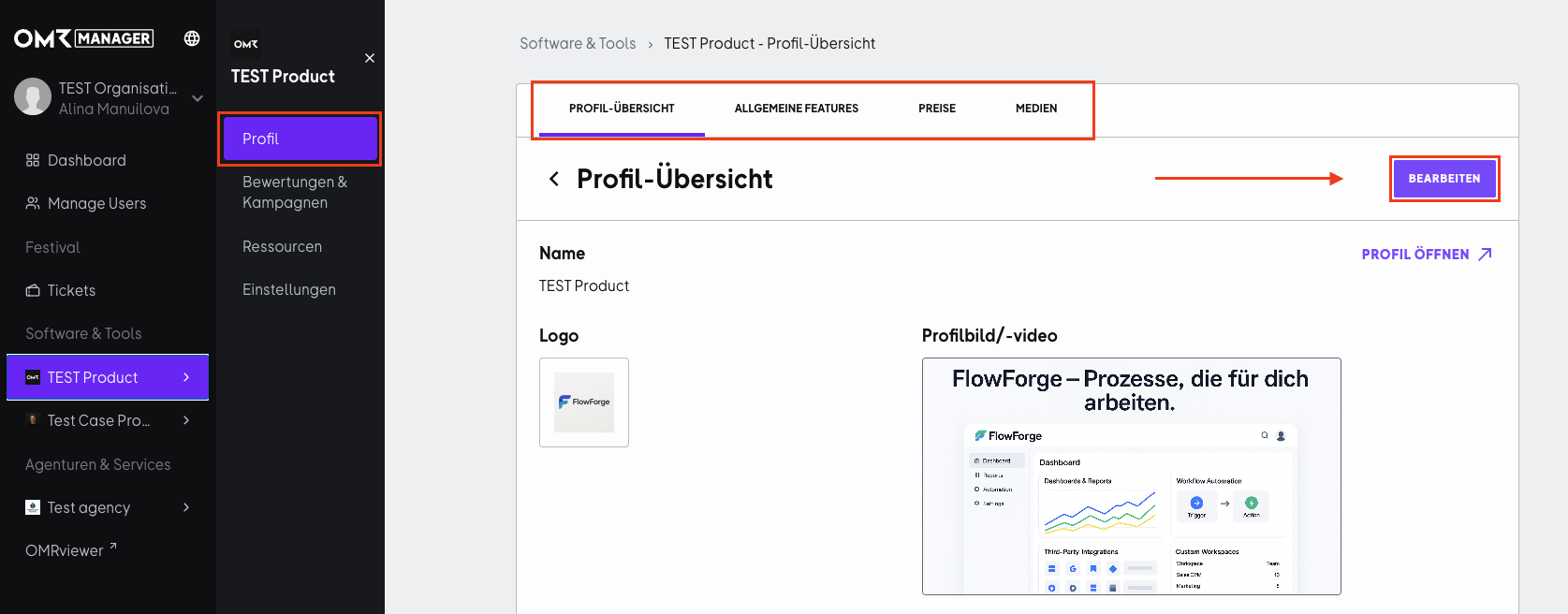Click the Manage Users people icon
The height and width of the screenshot is (614, 1568).
click(33, 203)
